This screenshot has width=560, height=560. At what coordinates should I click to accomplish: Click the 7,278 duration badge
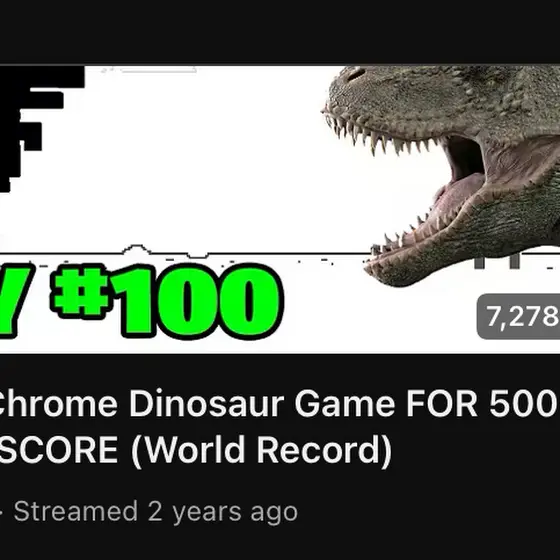[519, 316]
